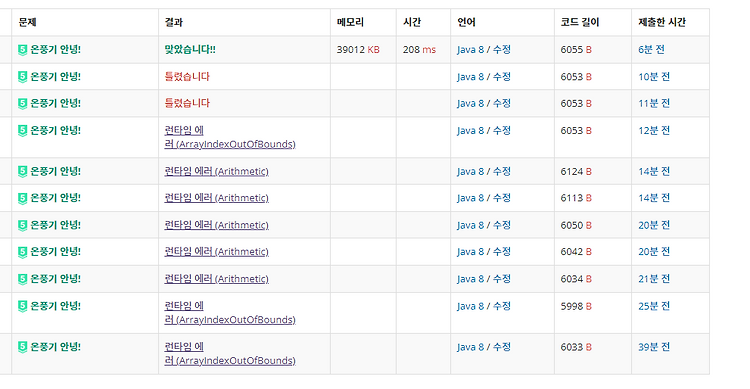Open ArrayIndexOutOfBounds runtime error in 39분 전 row
The width and height of the screenshot is (750, 389).
[230, 354]
